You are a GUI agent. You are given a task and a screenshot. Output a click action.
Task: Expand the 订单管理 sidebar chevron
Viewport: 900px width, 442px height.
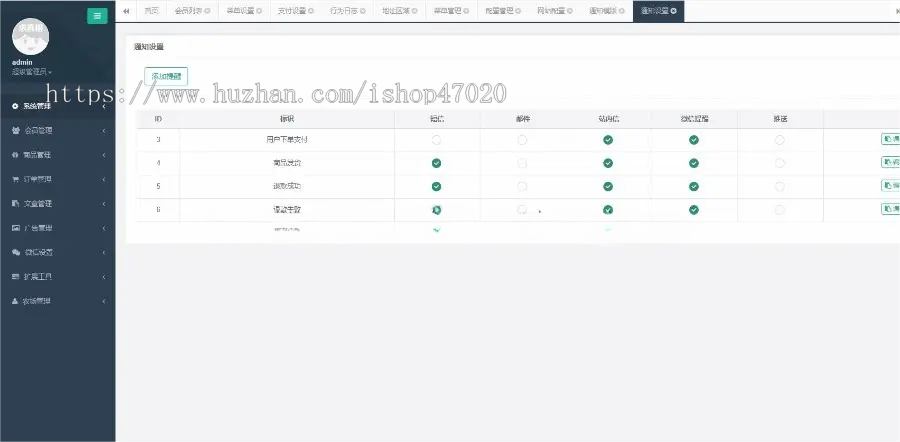coord(104,179)
